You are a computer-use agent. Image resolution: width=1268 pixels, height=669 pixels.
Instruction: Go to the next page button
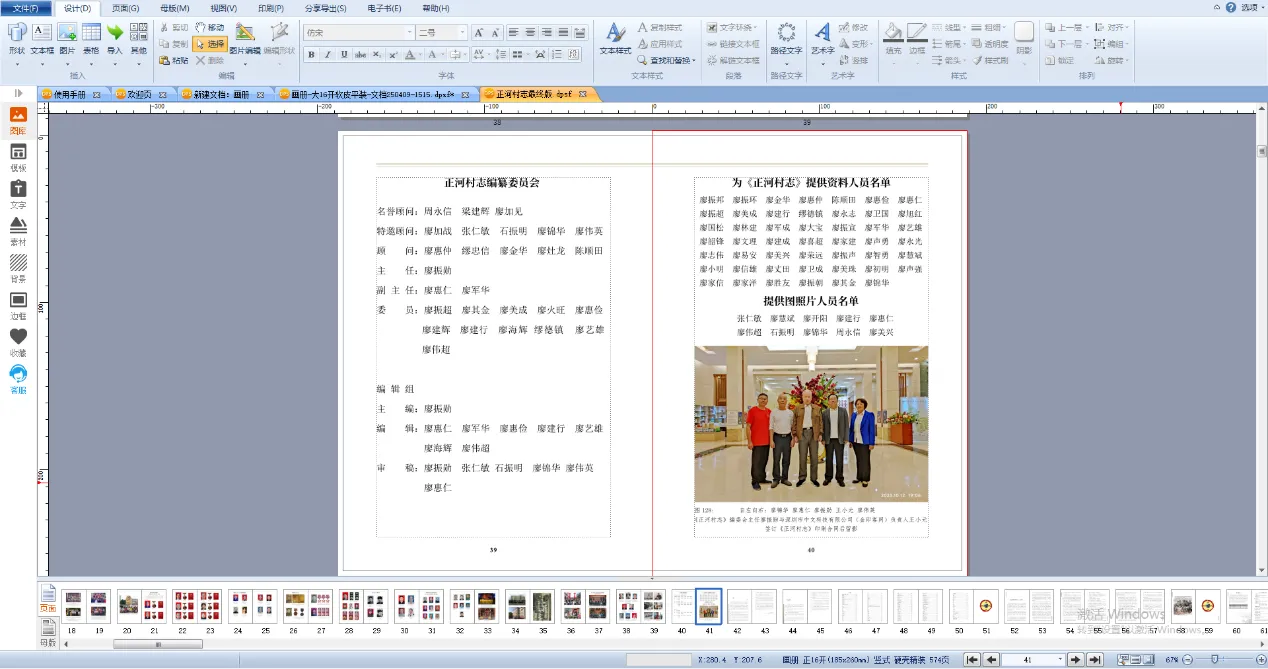pyautogui.click(x=1075, y=660)
